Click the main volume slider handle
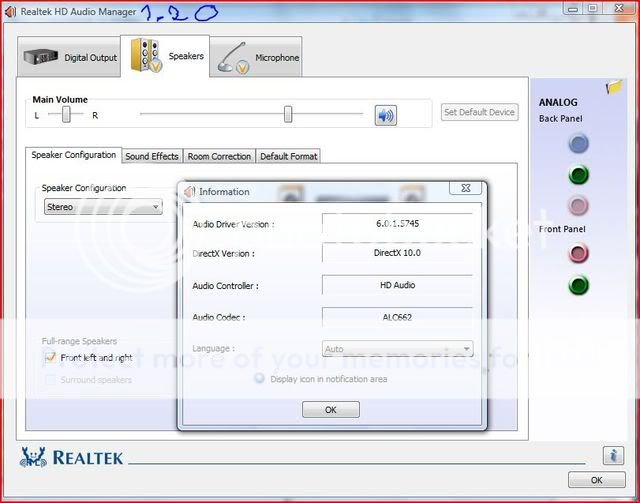This screenshot has width=640, height=503. [x=288, y=114]
